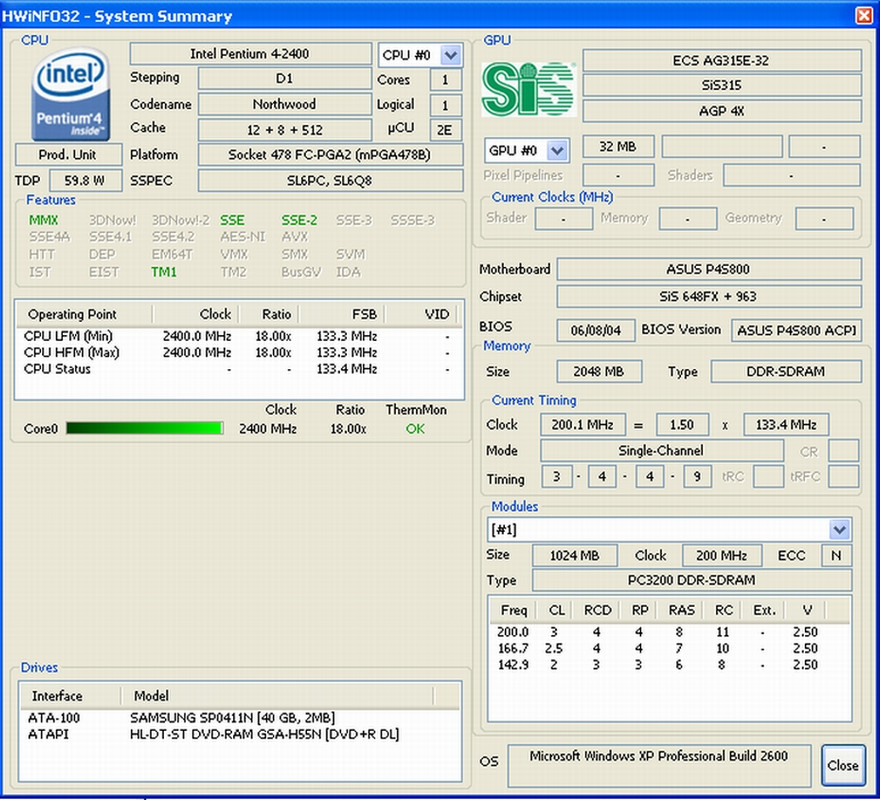Click the Freq column header in modules table

click(x=512, y=610)
